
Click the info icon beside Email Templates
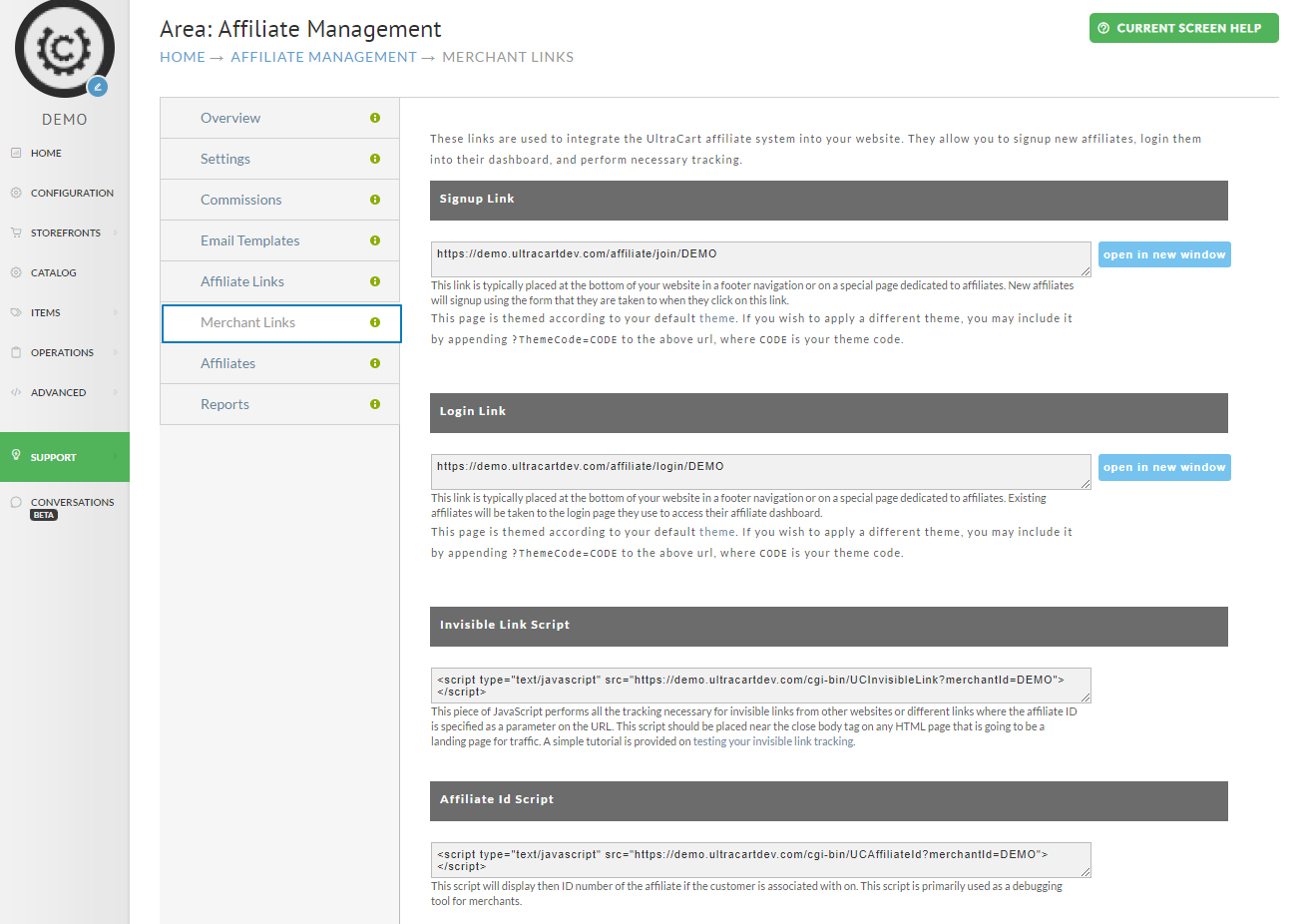click(375, 240)
